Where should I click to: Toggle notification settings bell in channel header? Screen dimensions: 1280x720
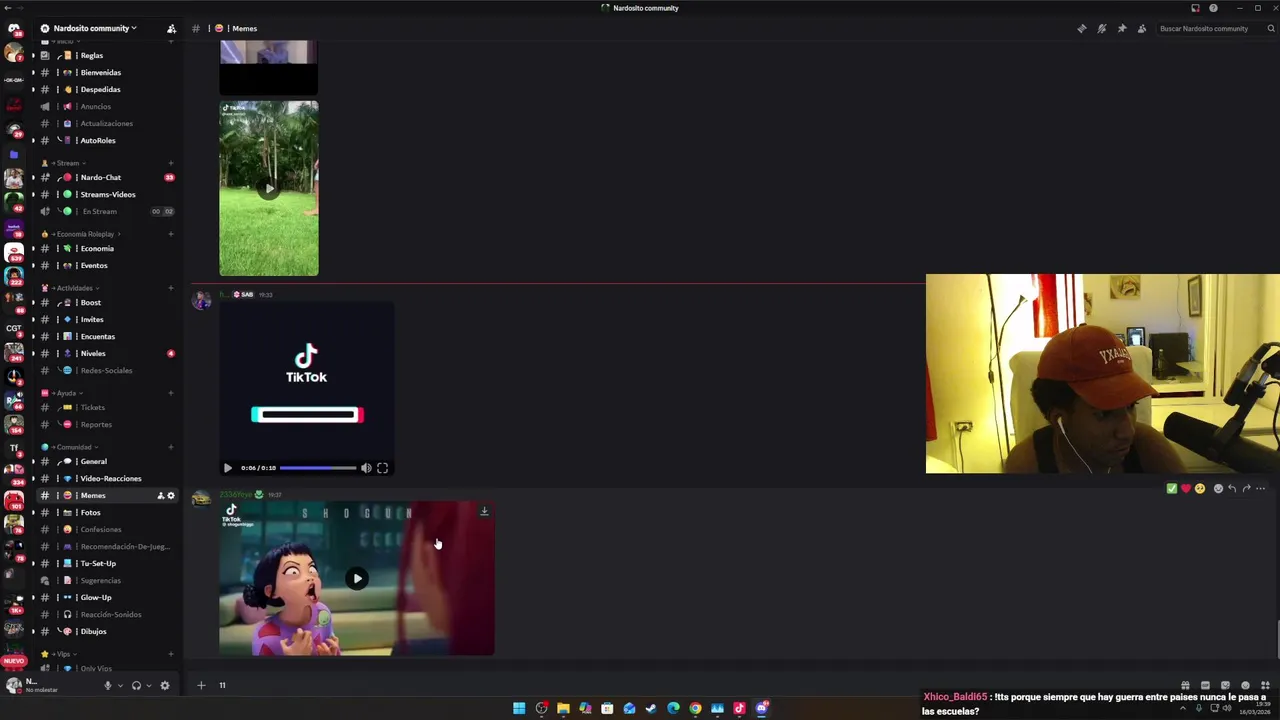pos(1102,28)
